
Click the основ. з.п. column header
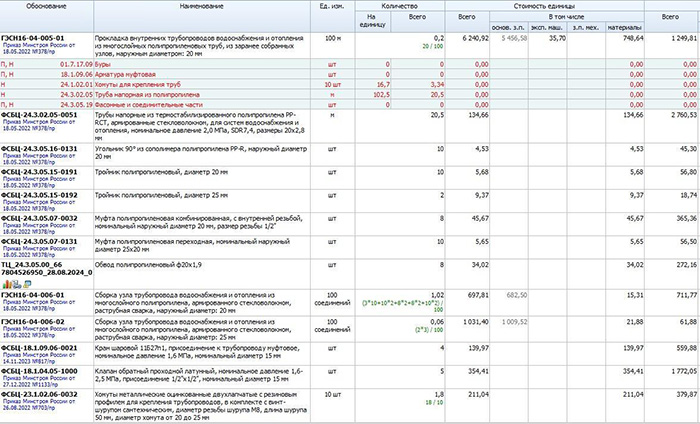508,27
